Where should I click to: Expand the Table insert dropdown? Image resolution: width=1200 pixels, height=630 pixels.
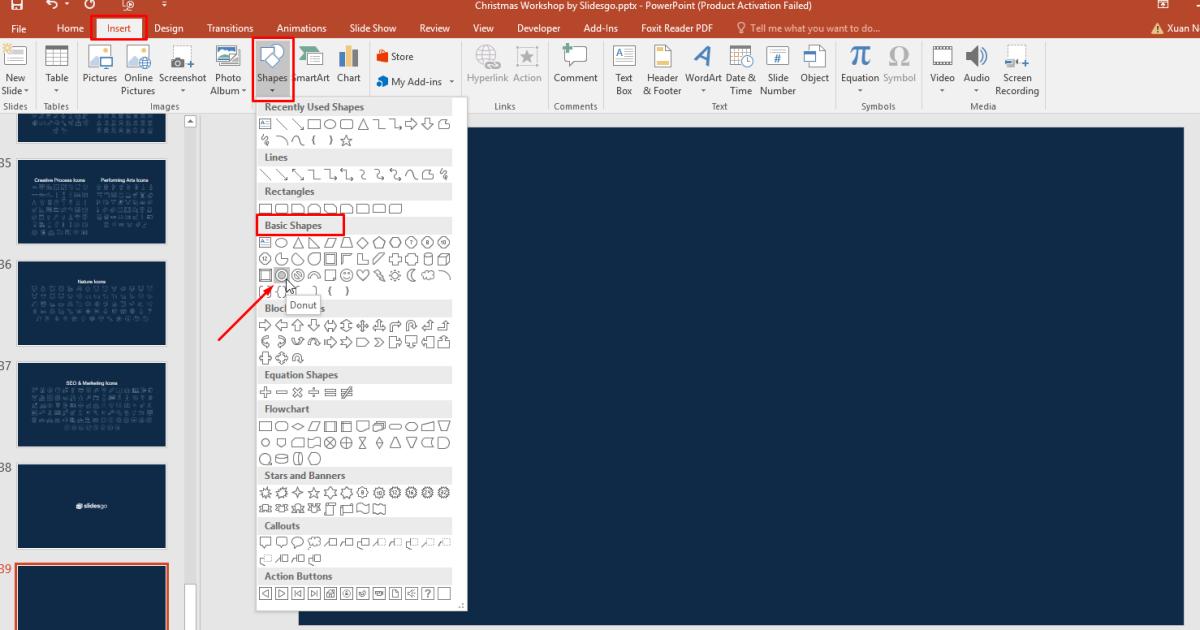pos(57,90)
